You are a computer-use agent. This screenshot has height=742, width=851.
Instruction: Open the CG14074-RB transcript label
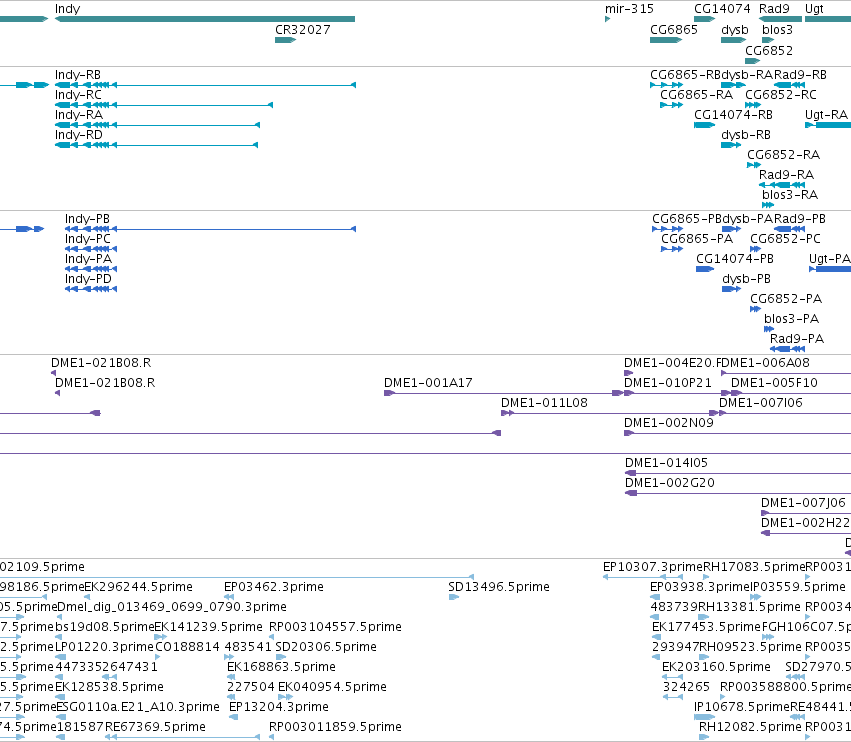(x=733, y=115)
